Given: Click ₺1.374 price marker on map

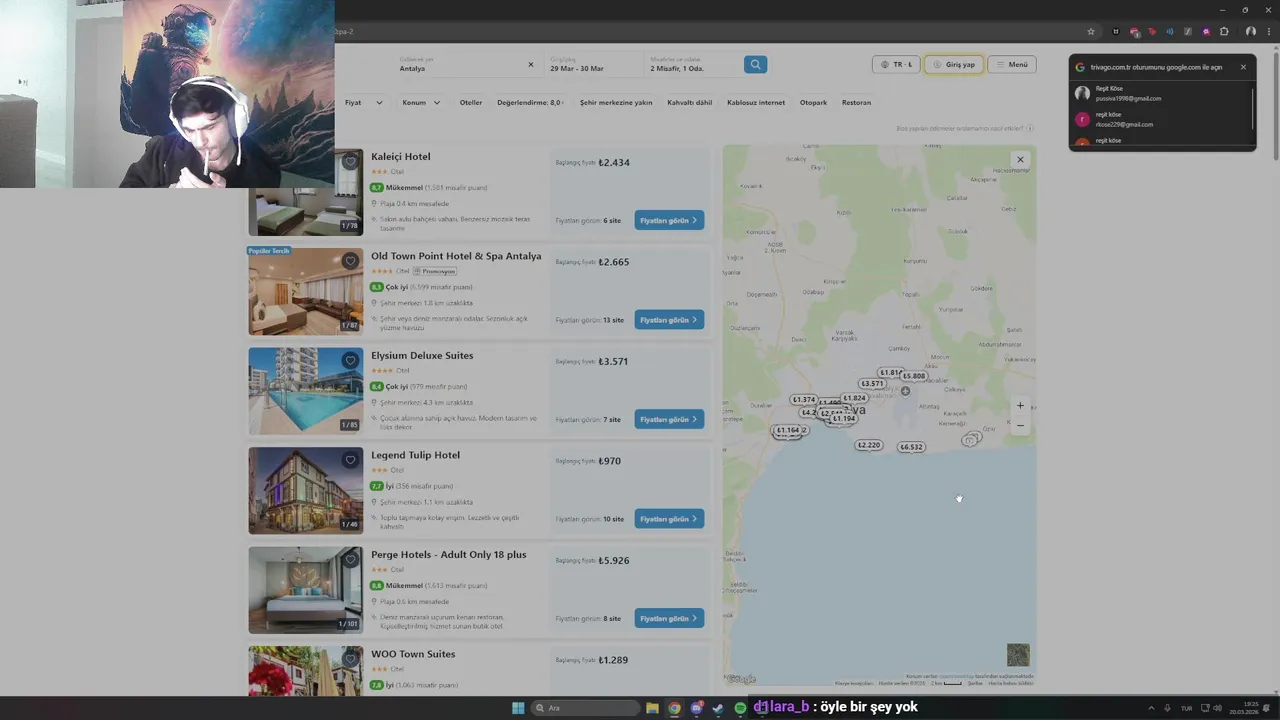Looking at the screenshot, I should click(803, 400).
